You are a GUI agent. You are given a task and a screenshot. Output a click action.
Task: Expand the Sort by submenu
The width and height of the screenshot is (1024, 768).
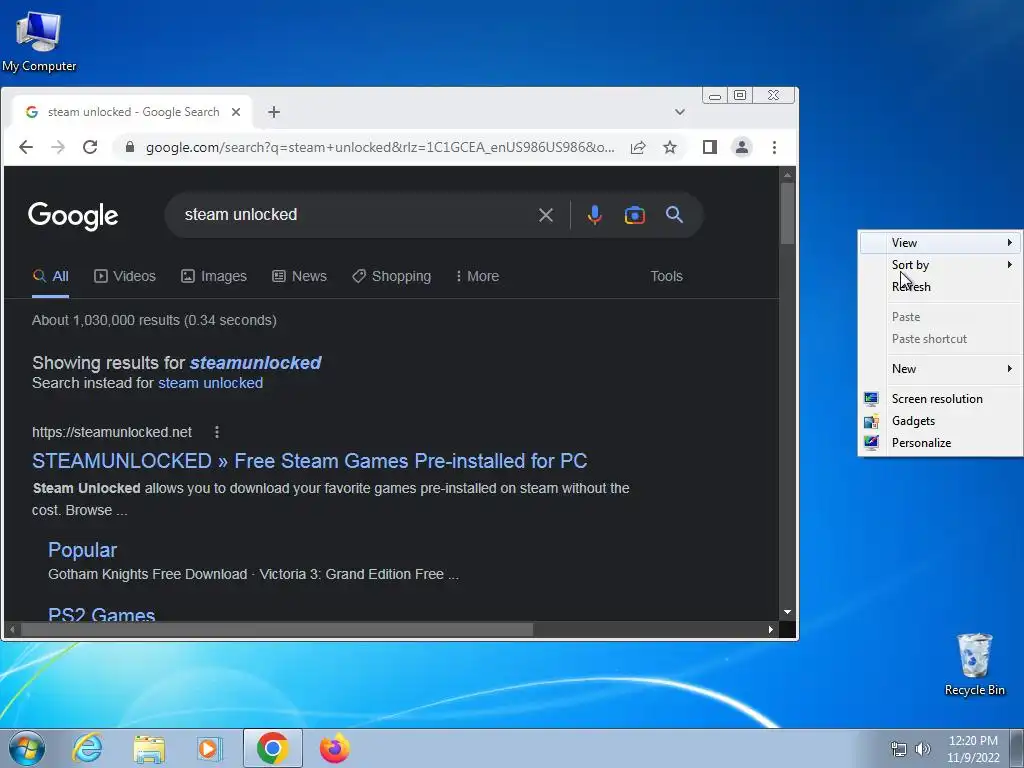(x=940, y=264)
